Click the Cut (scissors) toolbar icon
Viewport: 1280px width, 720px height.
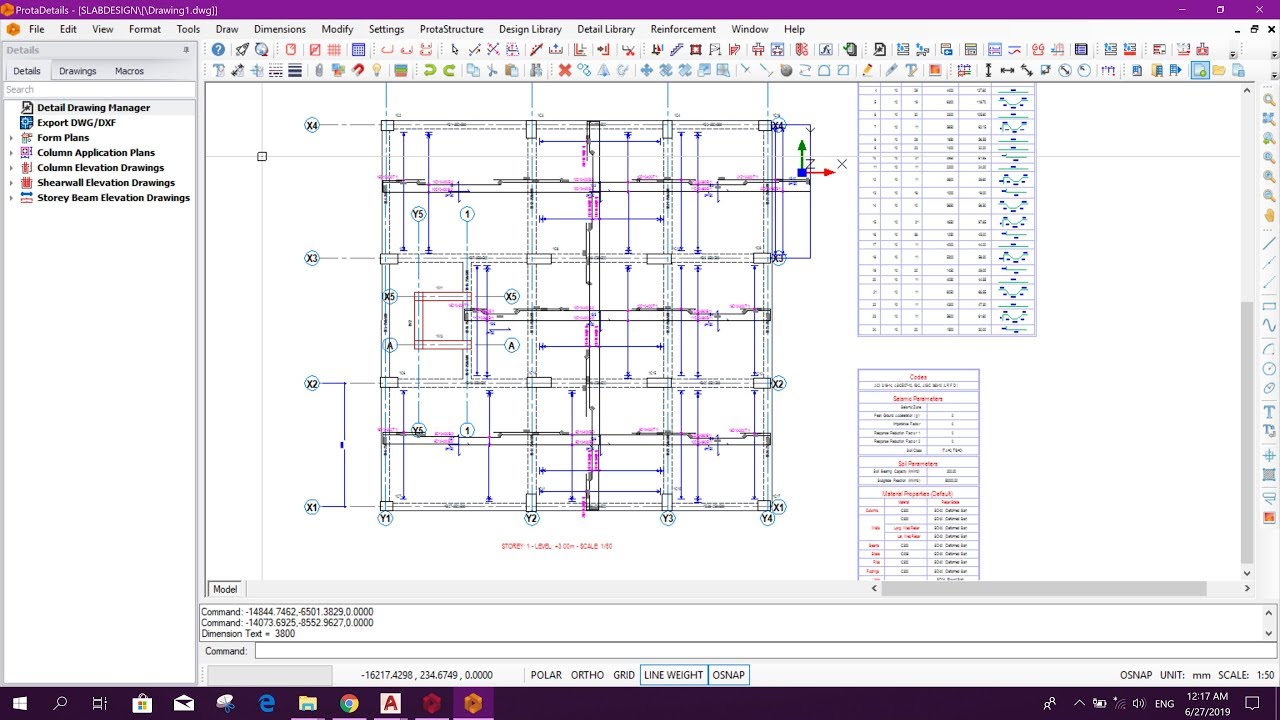point(491,70)
